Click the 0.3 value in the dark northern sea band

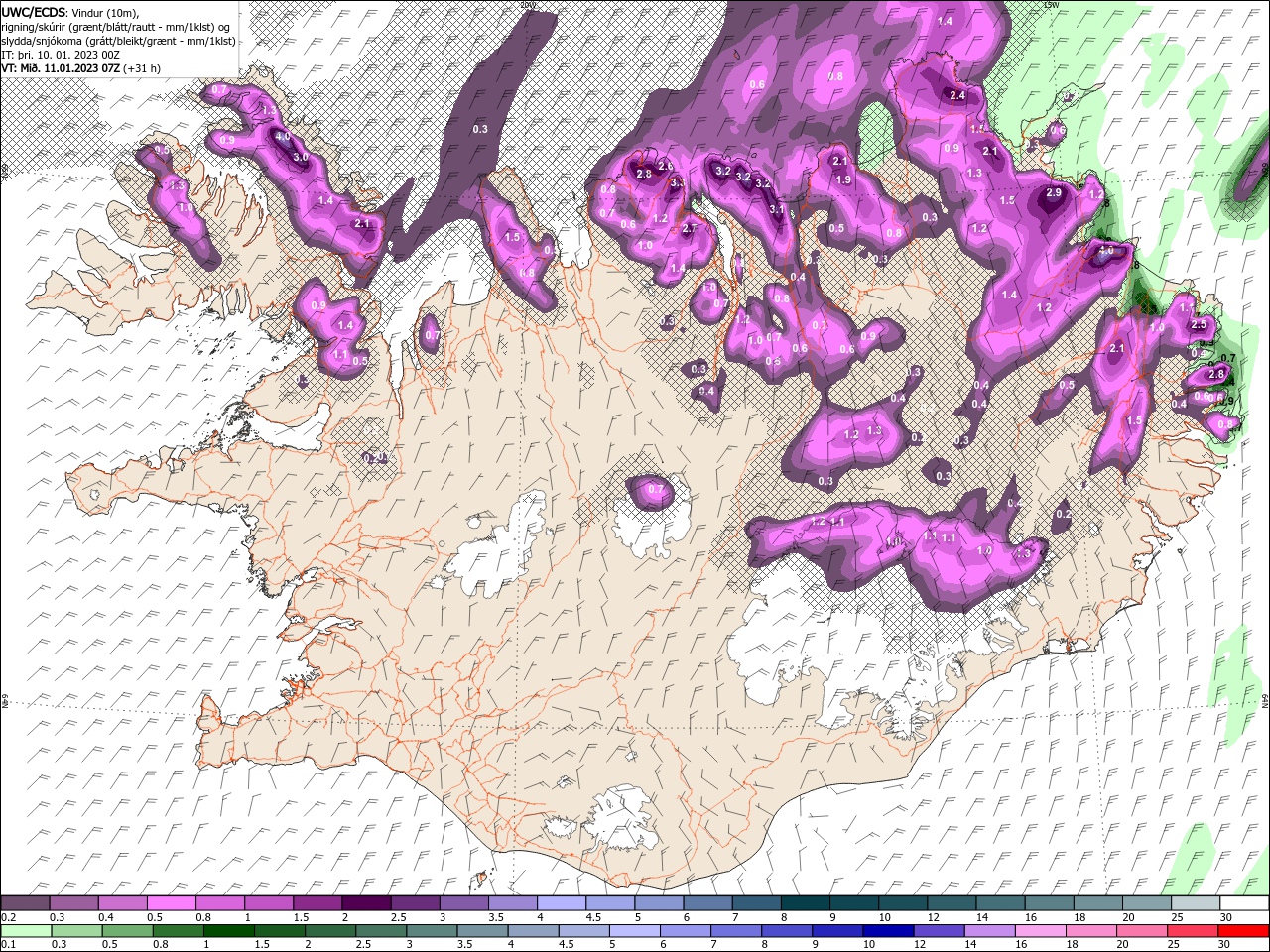coord(480,130)
